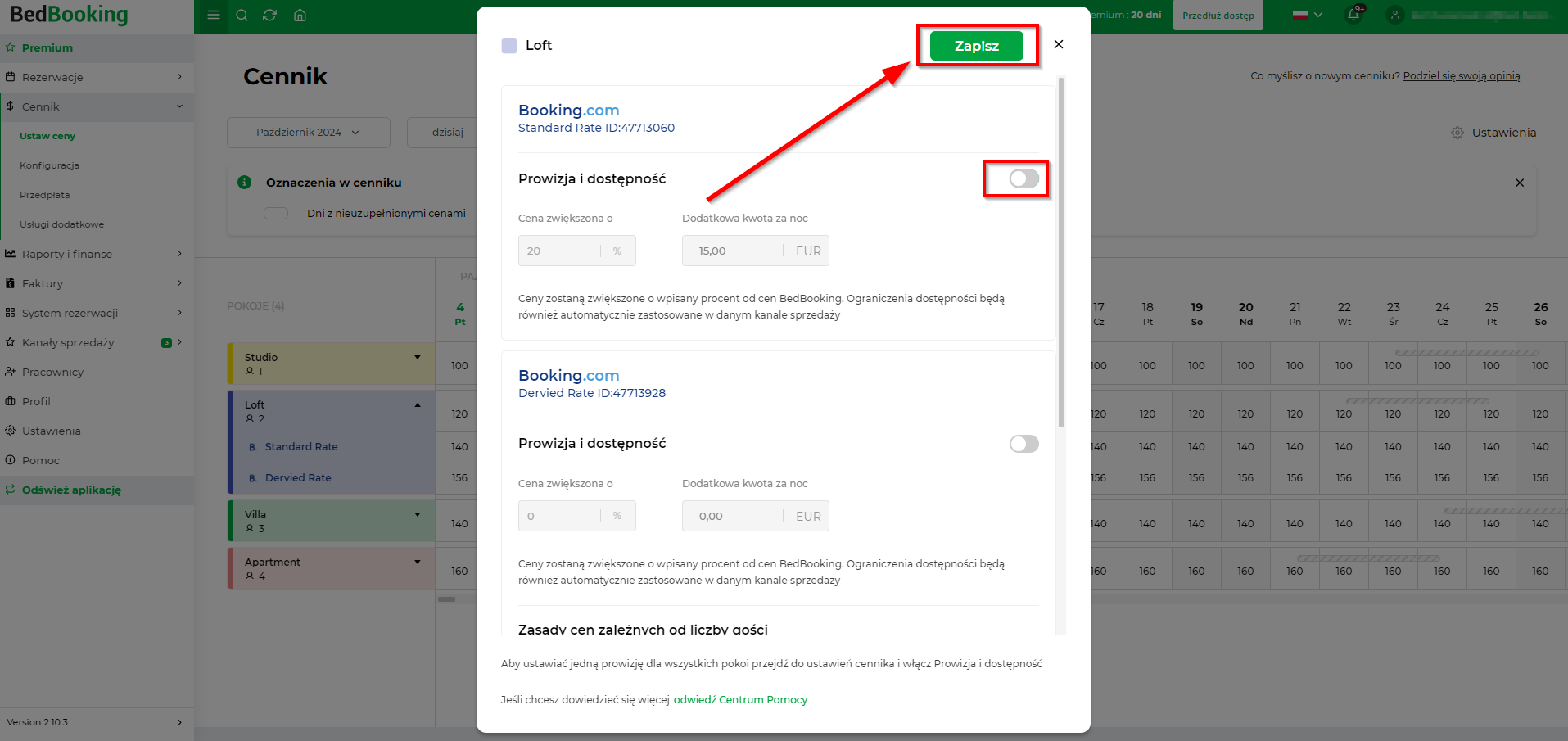Close the Oznaczenia w cenniku panel
The height and width of the screenshot is (741, 1568).
(1520, 183)
